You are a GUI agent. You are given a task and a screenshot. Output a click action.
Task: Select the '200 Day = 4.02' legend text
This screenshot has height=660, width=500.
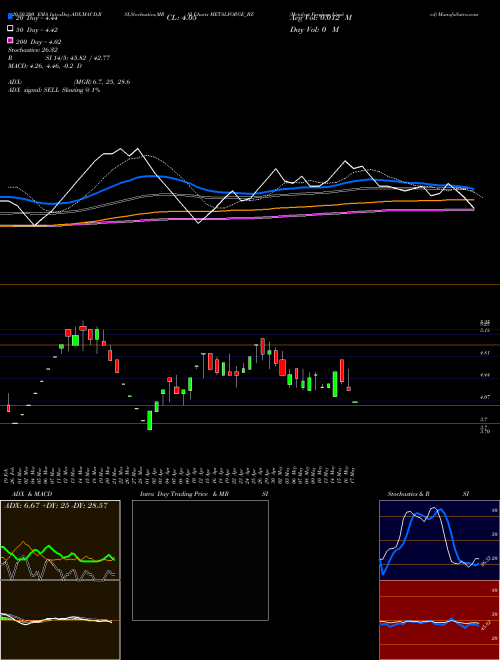38,42
